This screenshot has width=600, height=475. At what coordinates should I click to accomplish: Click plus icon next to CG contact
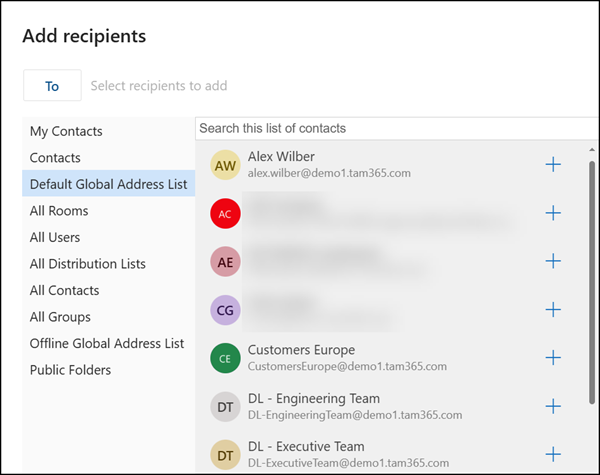553,310
